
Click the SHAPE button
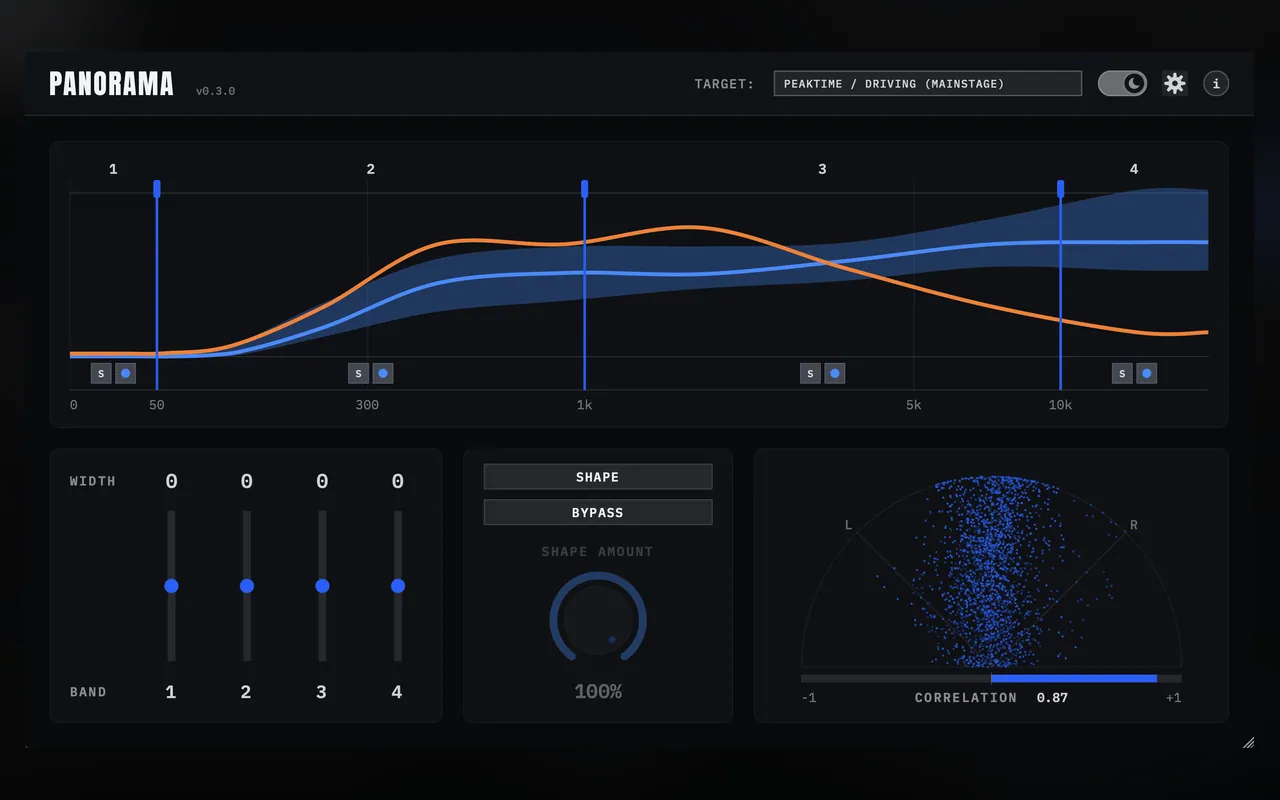coord(598,477)
